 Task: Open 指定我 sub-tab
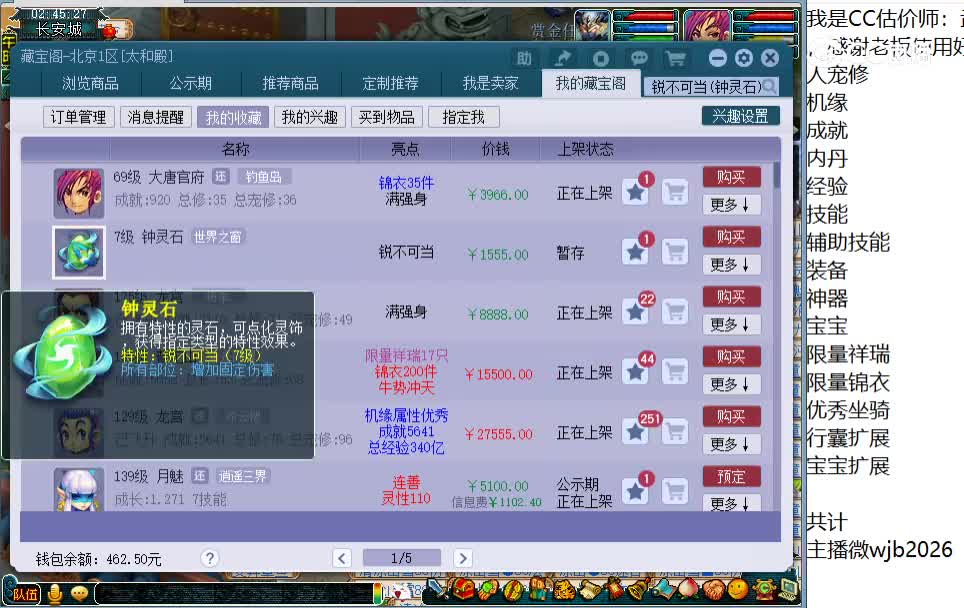(464, 117)
